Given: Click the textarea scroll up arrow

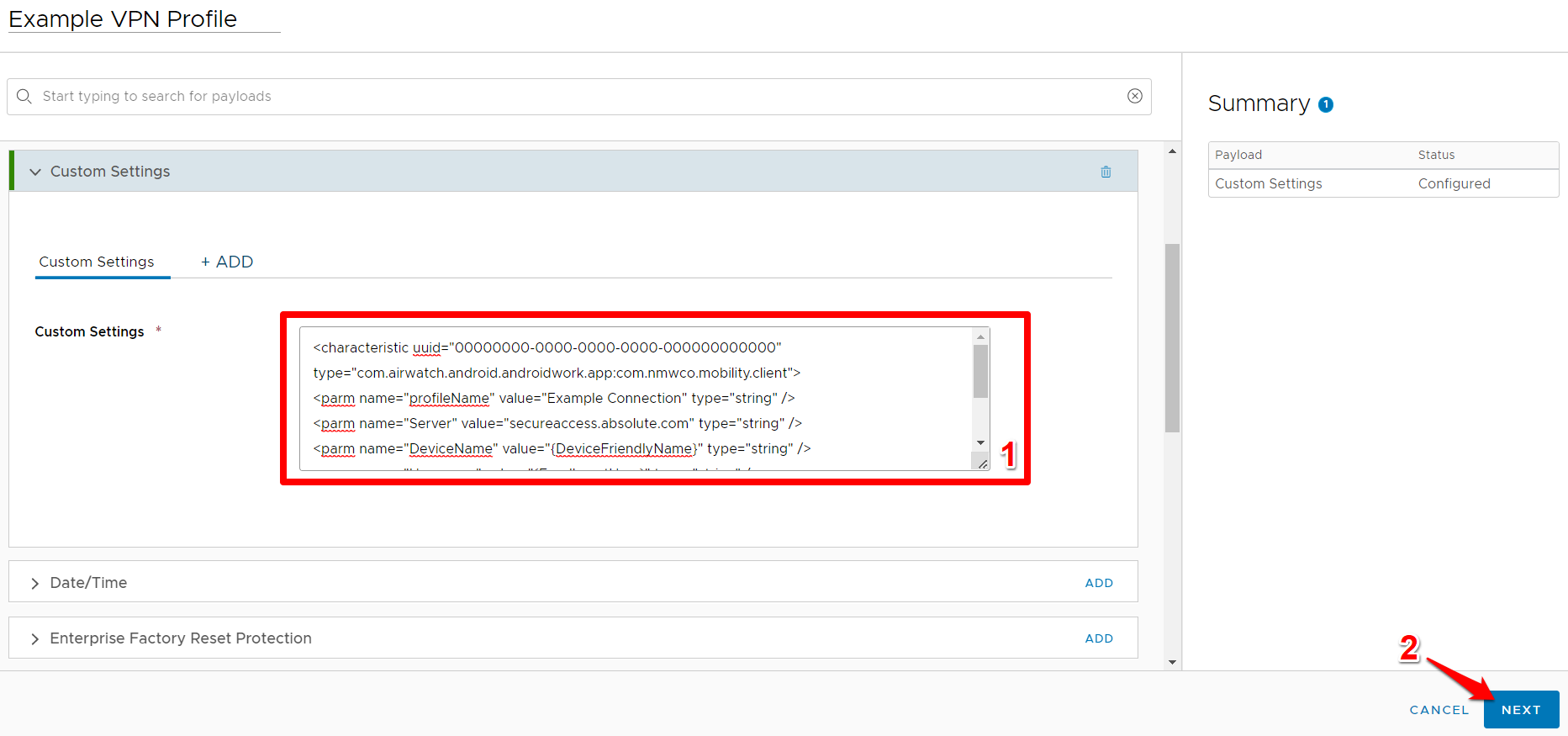Looking at the screenshot, I should tap(980, 336).
